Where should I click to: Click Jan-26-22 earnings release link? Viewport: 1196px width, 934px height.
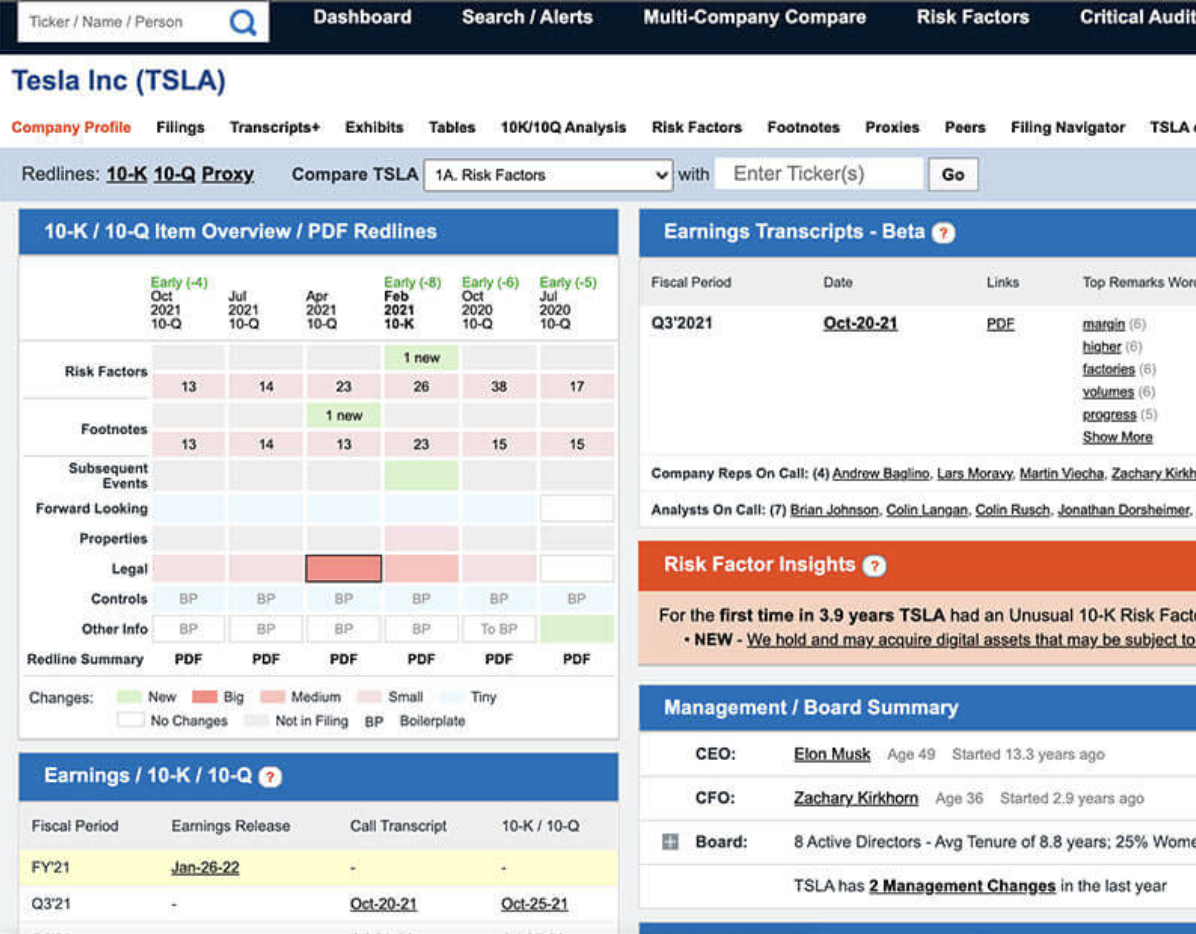(204, 868)
